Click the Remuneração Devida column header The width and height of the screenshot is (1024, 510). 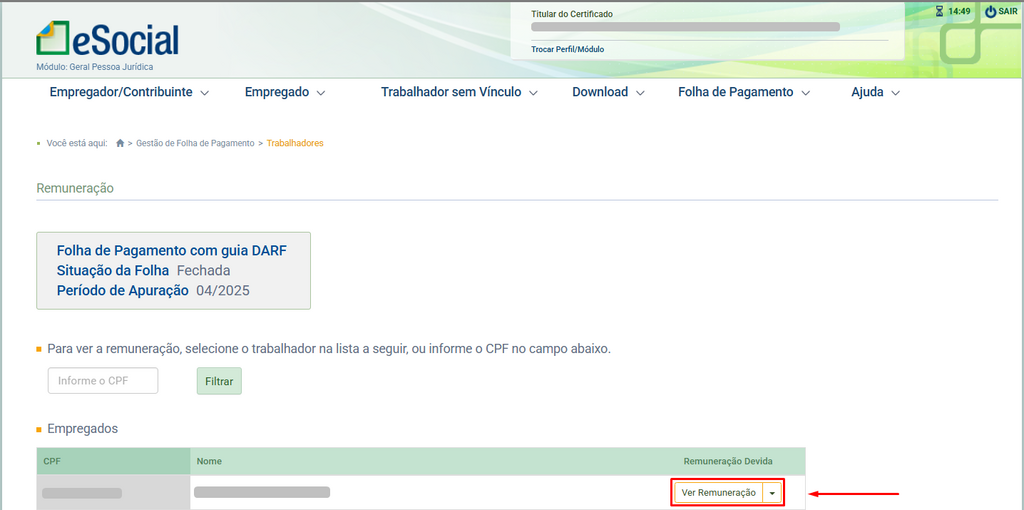(727, 461)
